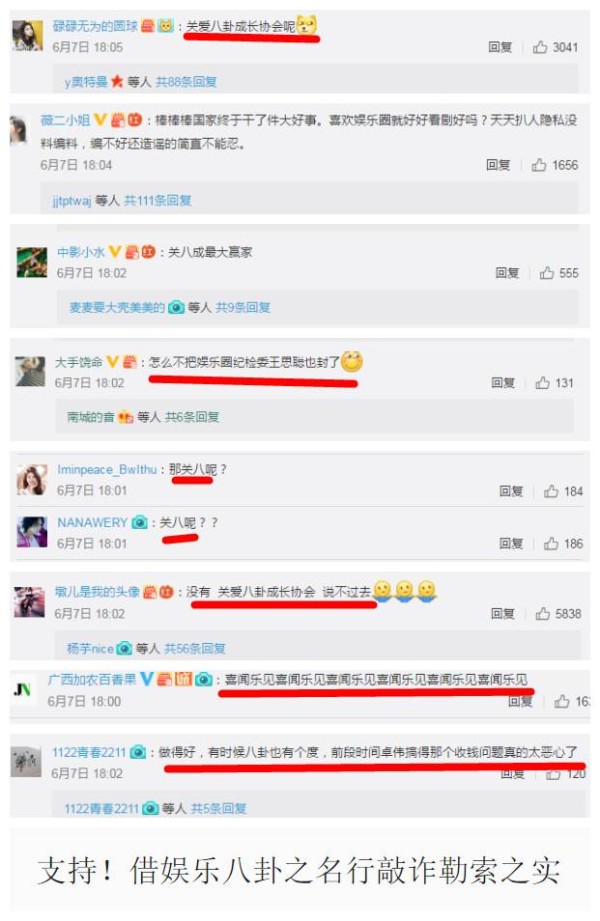
Task: Click the green avatar of 中影小水
Action: [32, 262]
